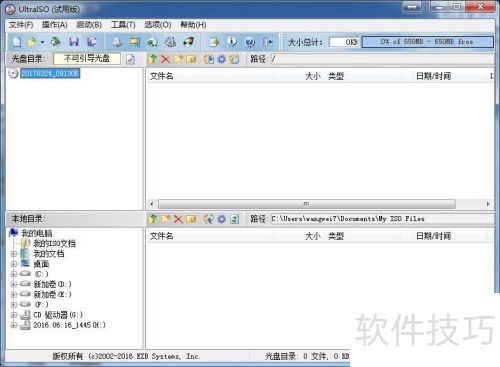Screen dimensions: 500x367
Task: Click the local path input field
Action: coord(382,219)
